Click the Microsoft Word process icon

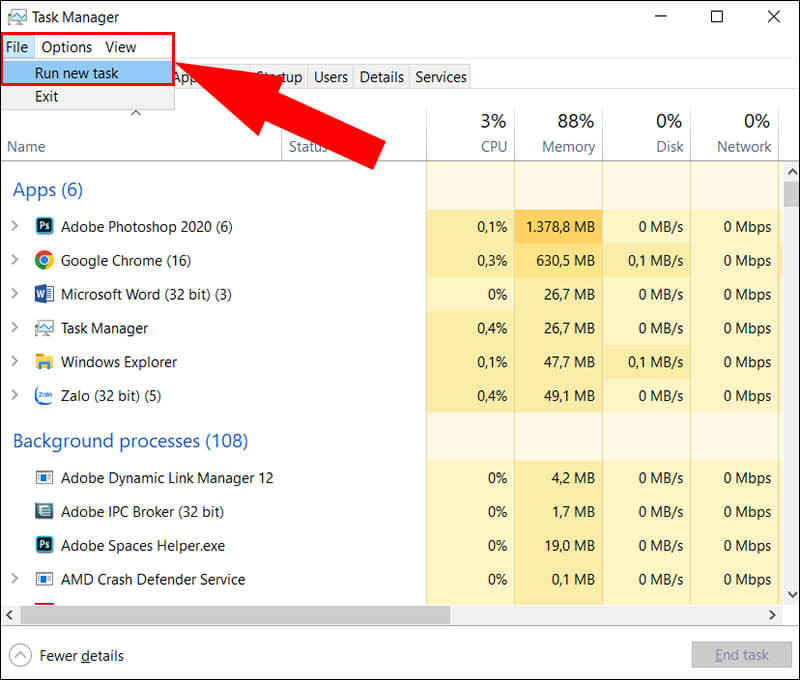44,294
